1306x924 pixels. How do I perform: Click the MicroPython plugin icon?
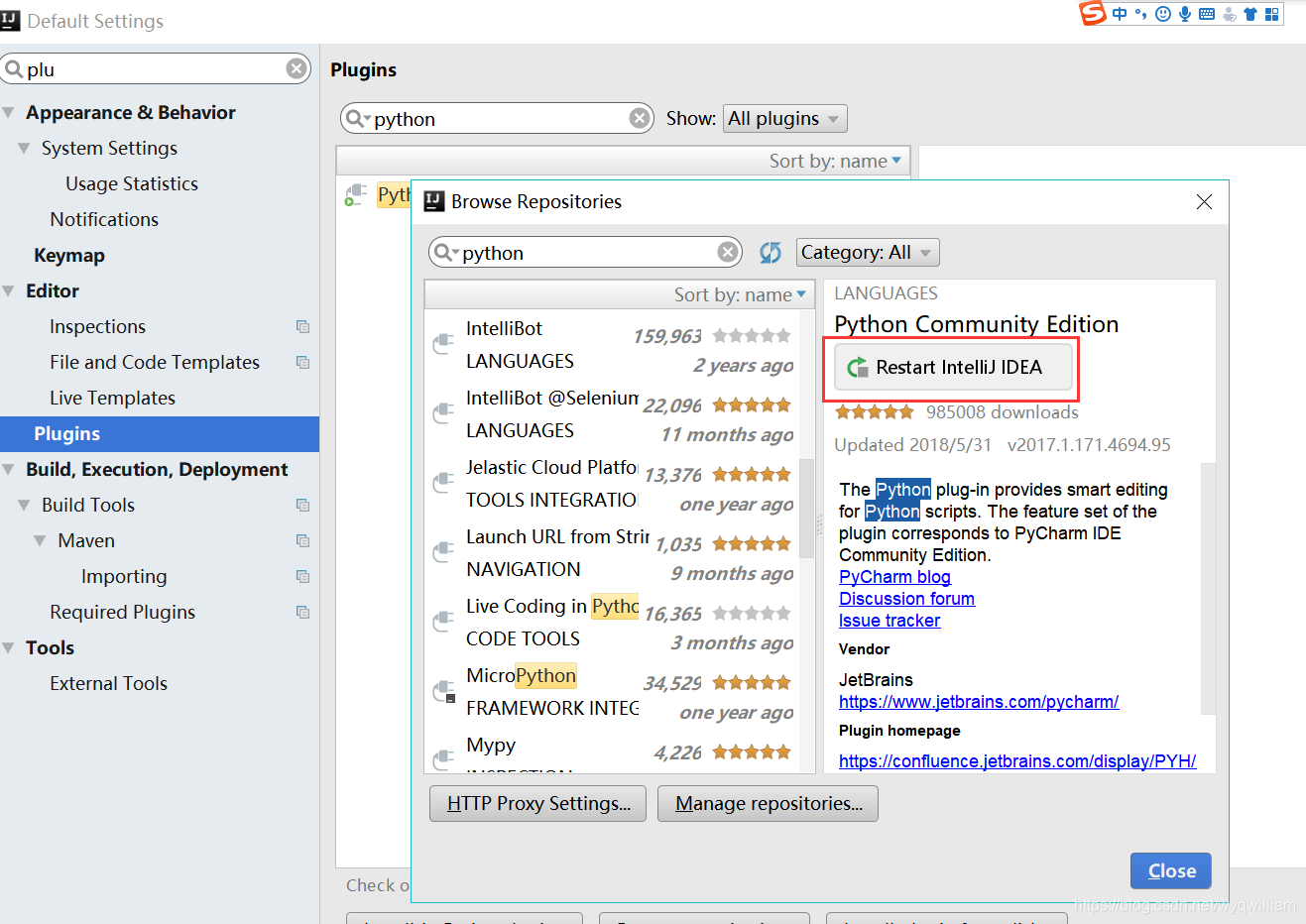click(443, 691)
